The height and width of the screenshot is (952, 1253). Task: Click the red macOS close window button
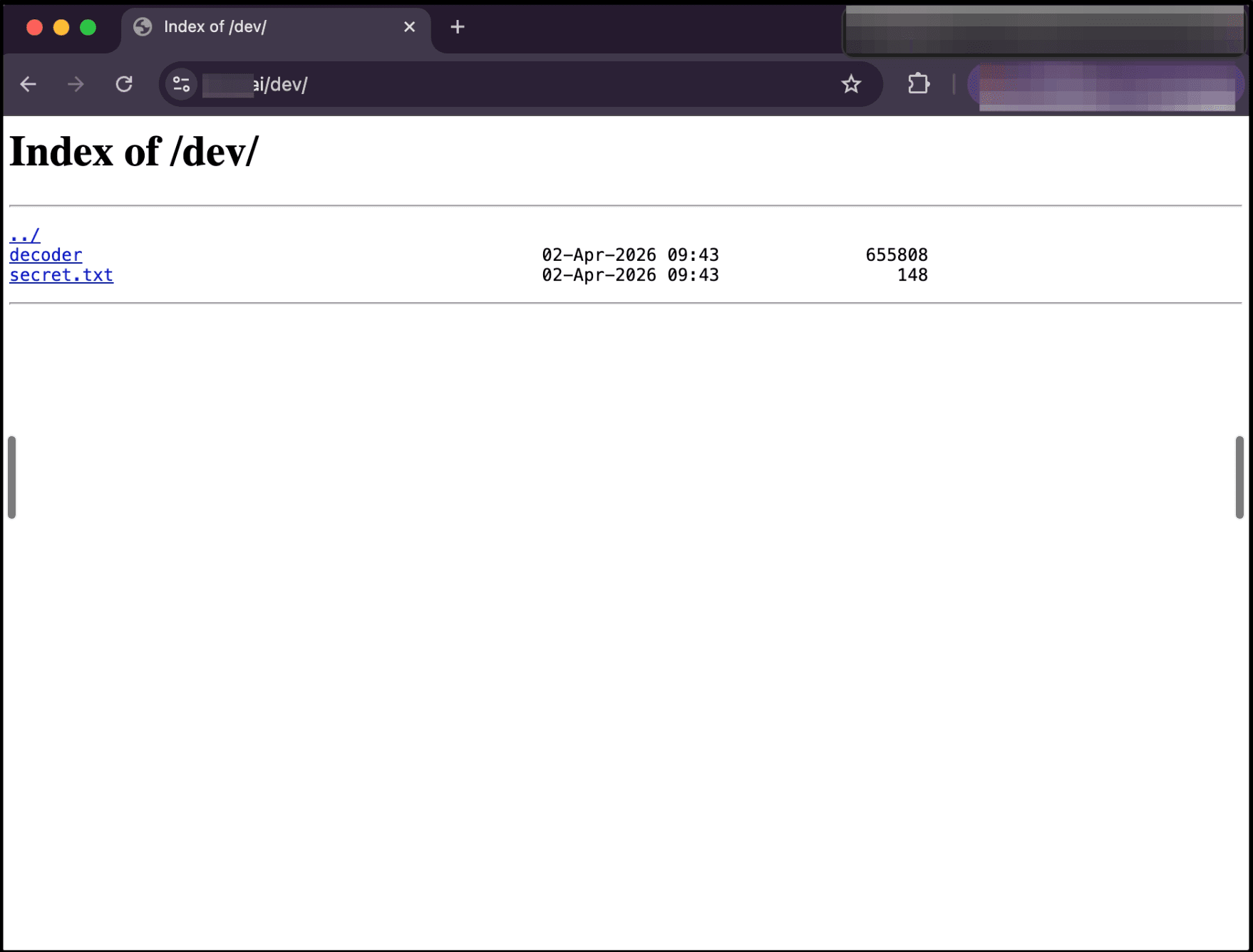point(34,27)
